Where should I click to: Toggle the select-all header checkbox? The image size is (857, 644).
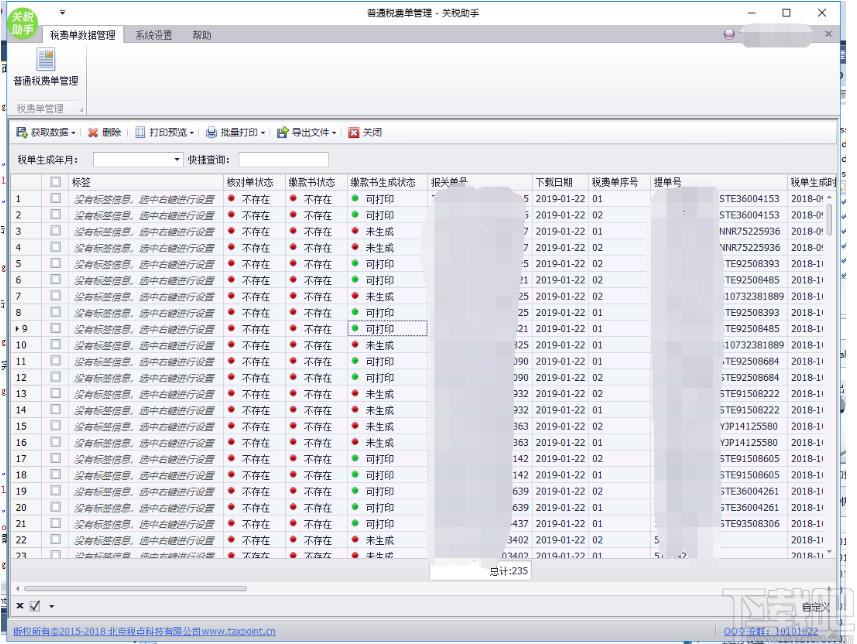click(55, 182)
